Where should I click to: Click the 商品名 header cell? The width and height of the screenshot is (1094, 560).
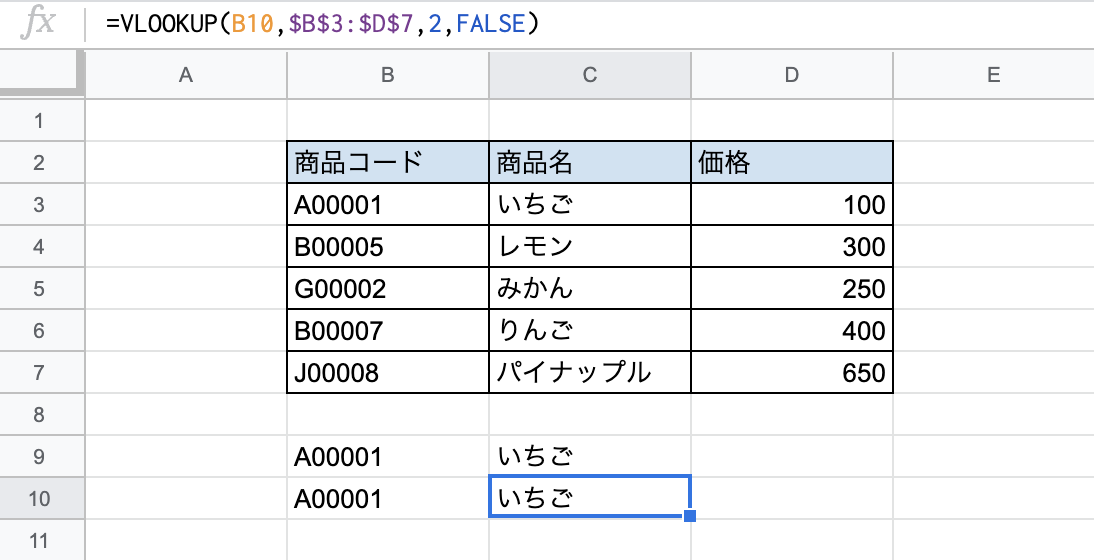pos(590,162)
